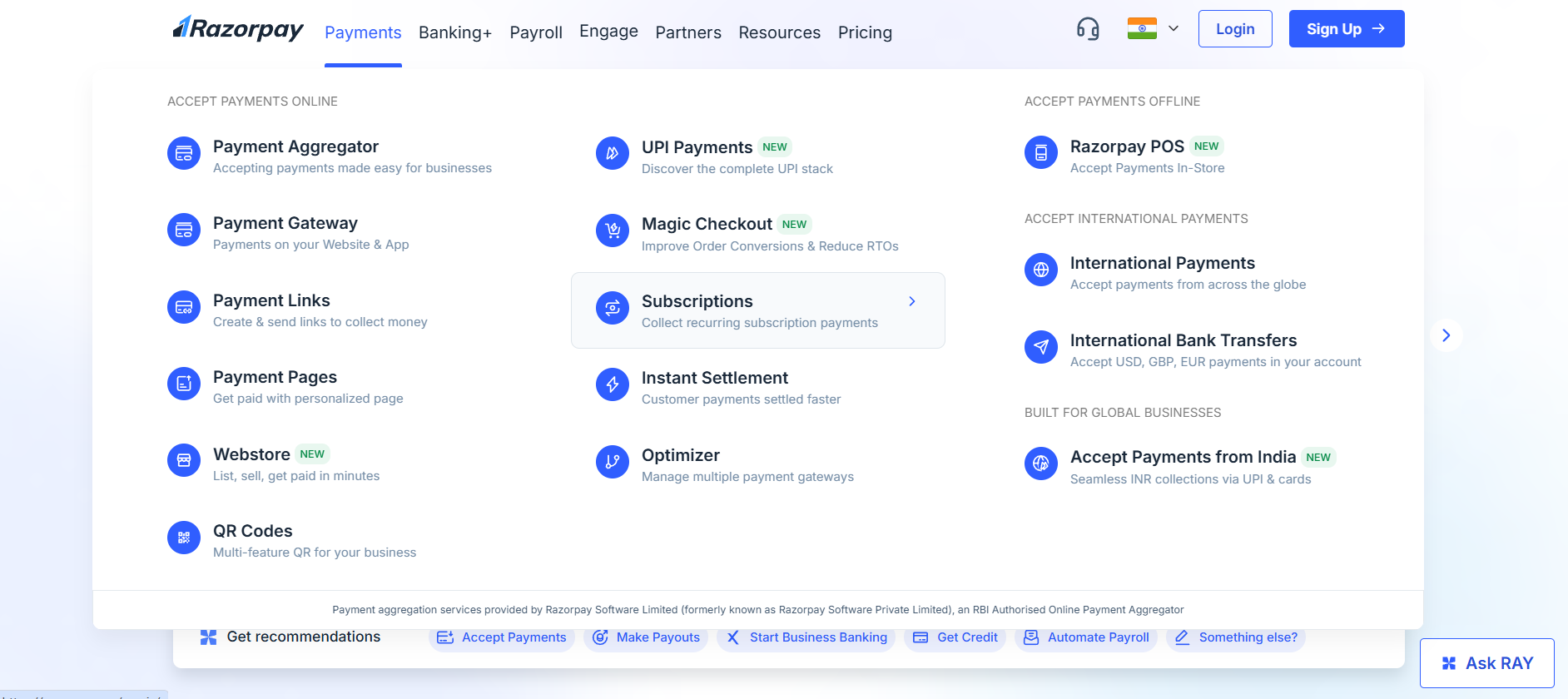Open the QR Codes link
The width and height of the screenshot is (1568, 699).
(253, 531)
